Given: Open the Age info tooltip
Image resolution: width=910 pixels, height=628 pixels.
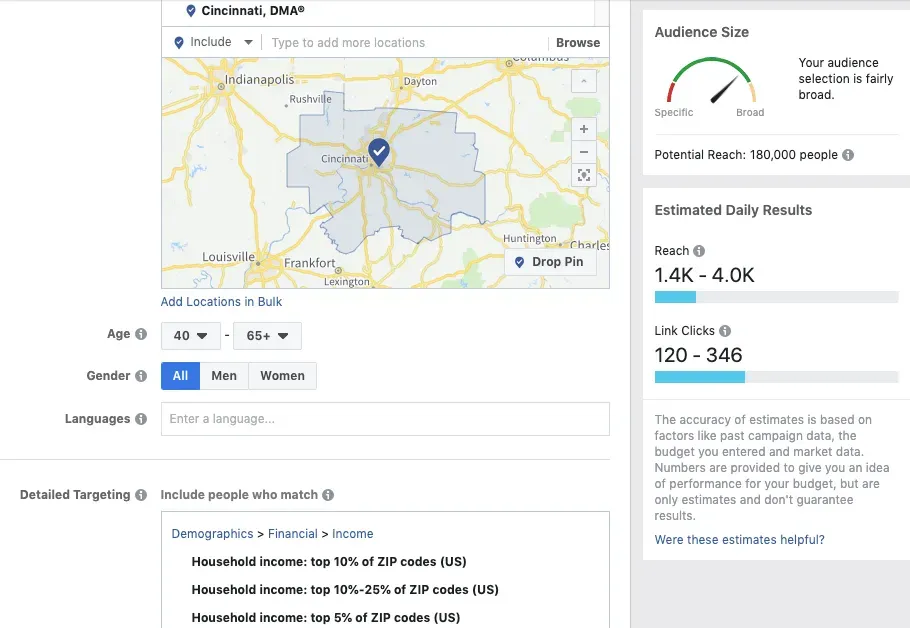Looking at the screenshot, I should [x=141, y=333].
